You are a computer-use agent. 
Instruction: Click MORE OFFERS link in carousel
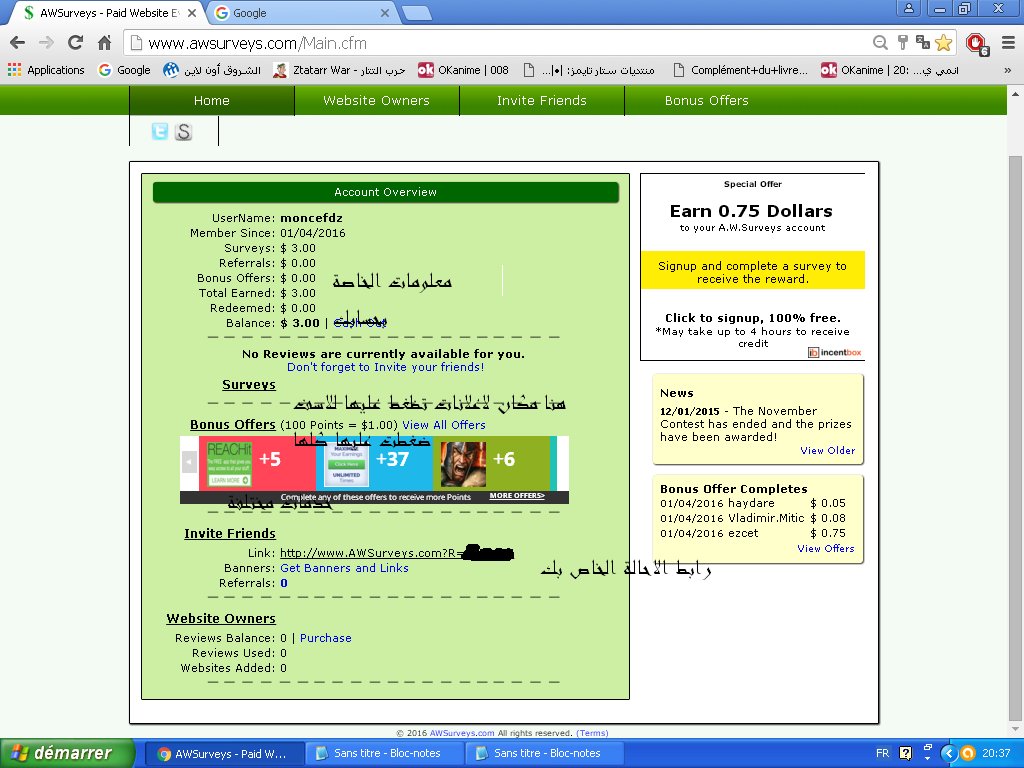click(517, 496)
